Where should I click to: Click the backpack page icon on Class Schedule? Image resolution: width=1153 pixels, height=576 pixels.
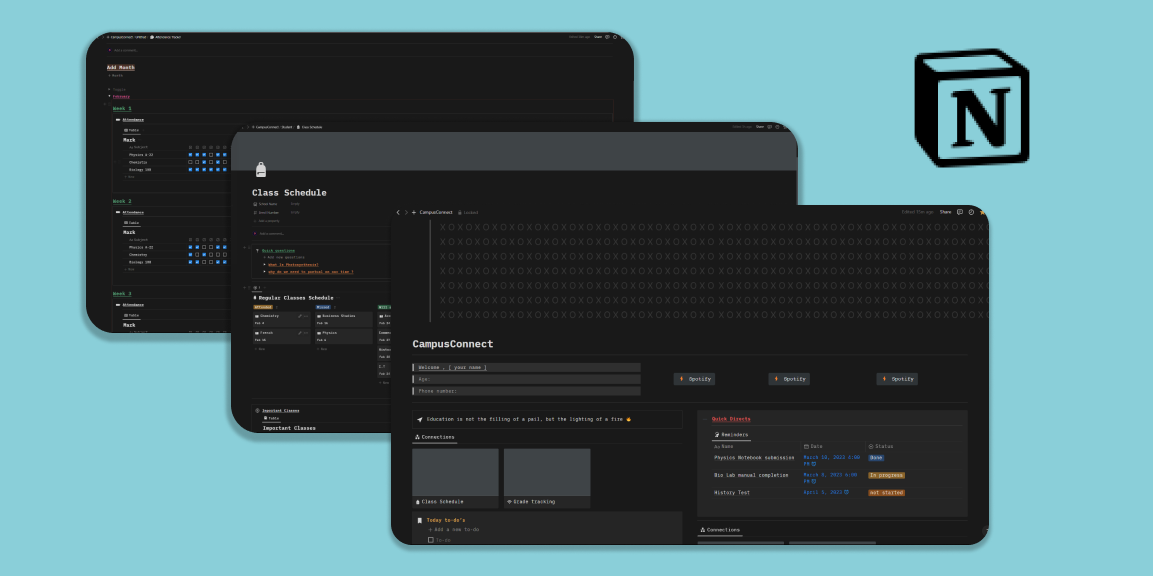pos(261,169)
